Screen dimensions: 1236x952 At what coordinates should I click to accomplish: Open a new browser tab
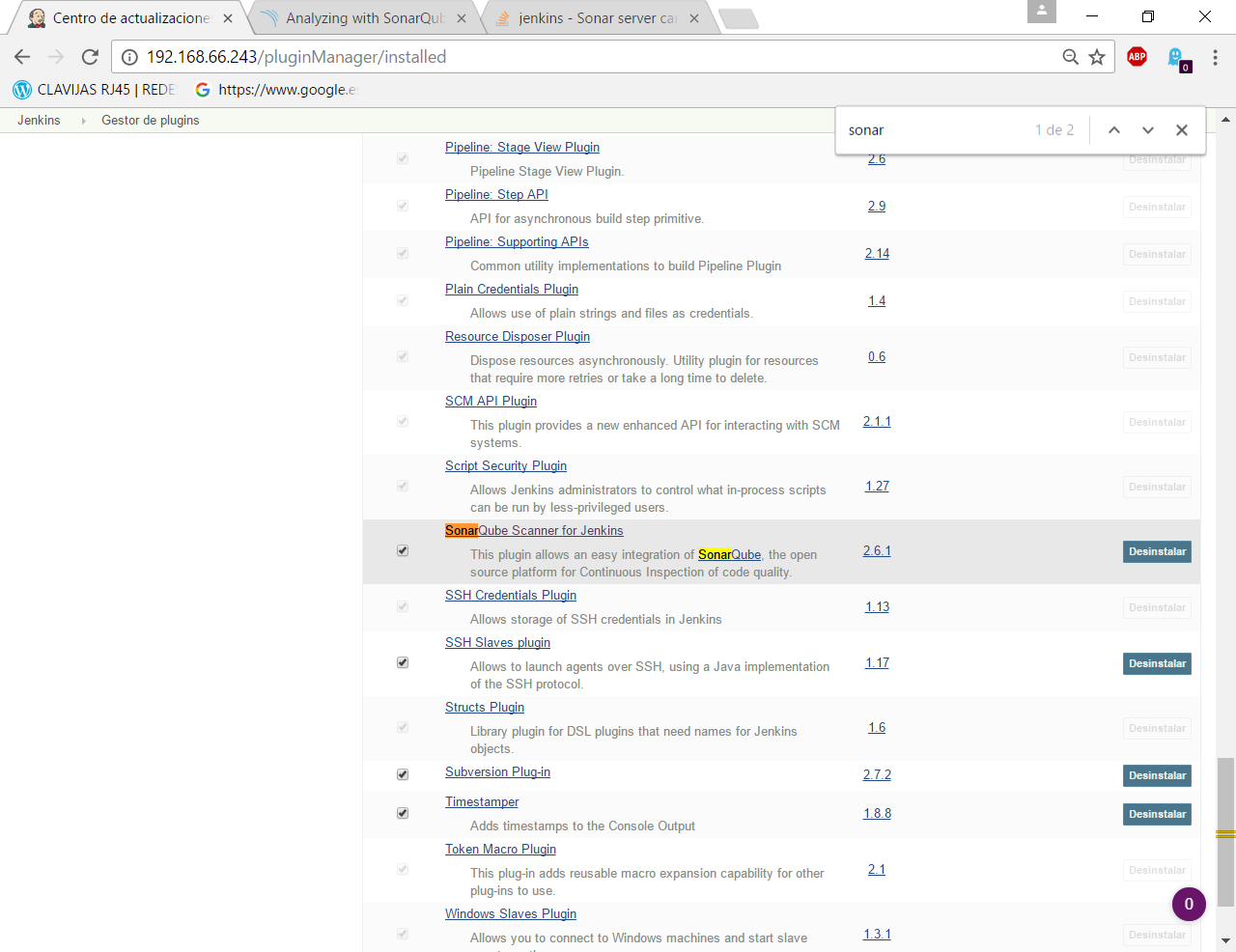tap(739, 18)
